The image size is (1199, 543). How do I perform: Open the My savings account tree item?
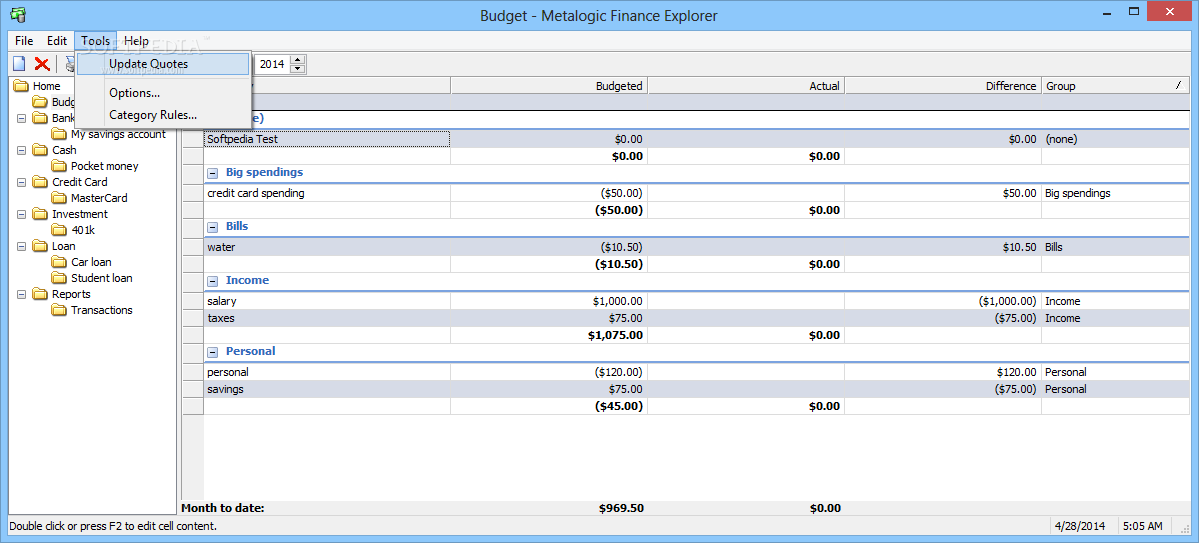click(x=118, y=135)
